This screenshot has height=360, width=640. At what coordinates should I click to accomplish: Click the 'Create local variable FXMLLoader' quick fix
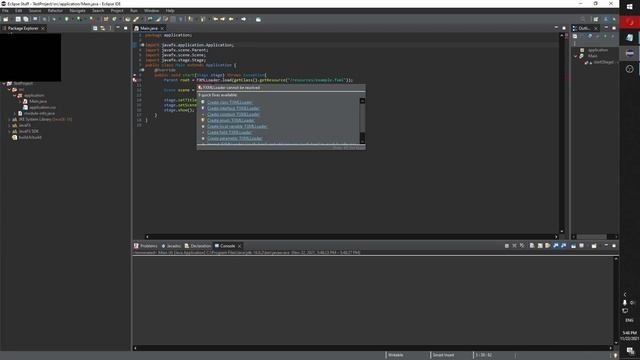(x=237, y=127)
